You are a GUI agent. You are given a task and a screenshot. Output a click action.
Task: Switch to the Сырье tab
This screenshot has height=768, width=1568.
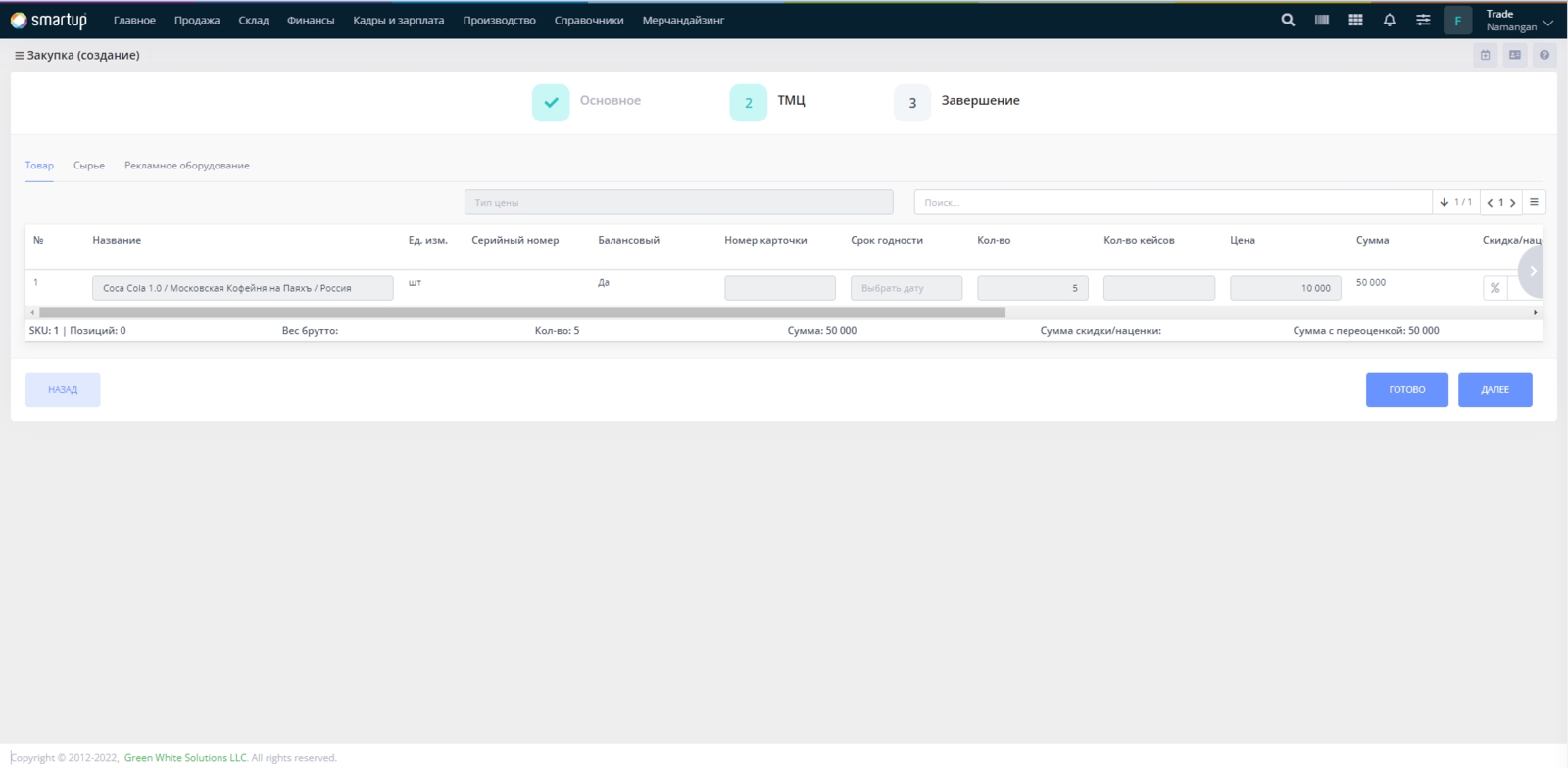[89, 166]
